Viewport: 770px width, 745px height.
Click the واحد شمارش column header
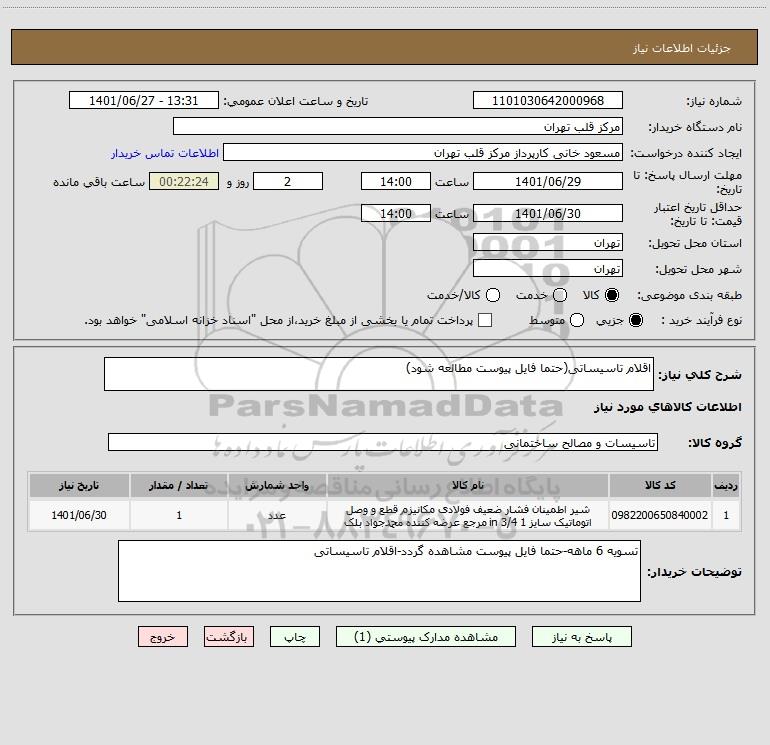tap(277, 485)
